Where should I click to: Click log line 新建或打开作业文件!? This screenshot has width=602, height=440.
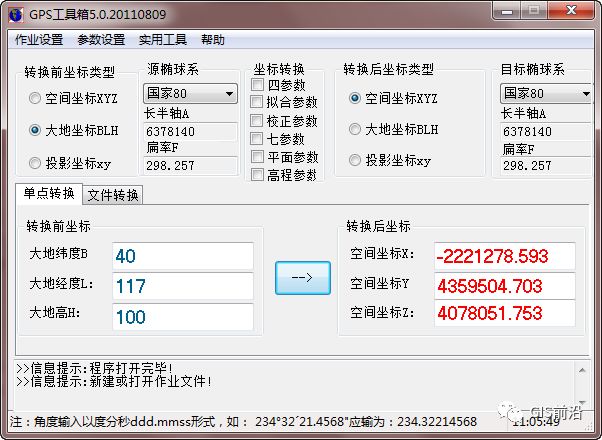point(114,381)
